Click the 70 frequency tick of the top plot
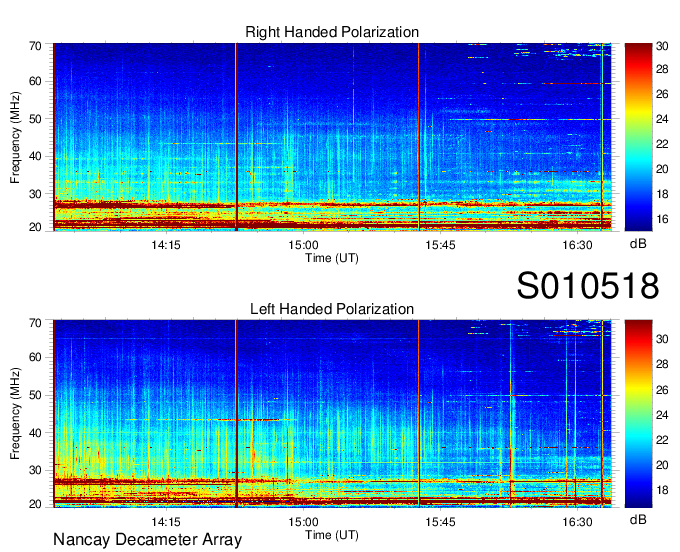 pyautogui.click(x=35, y=46)
